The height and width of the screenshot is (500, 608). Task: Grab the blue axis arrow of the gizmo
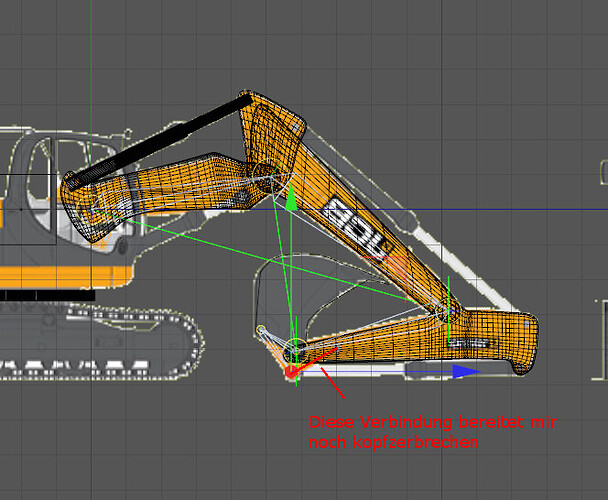pos(466,372)
